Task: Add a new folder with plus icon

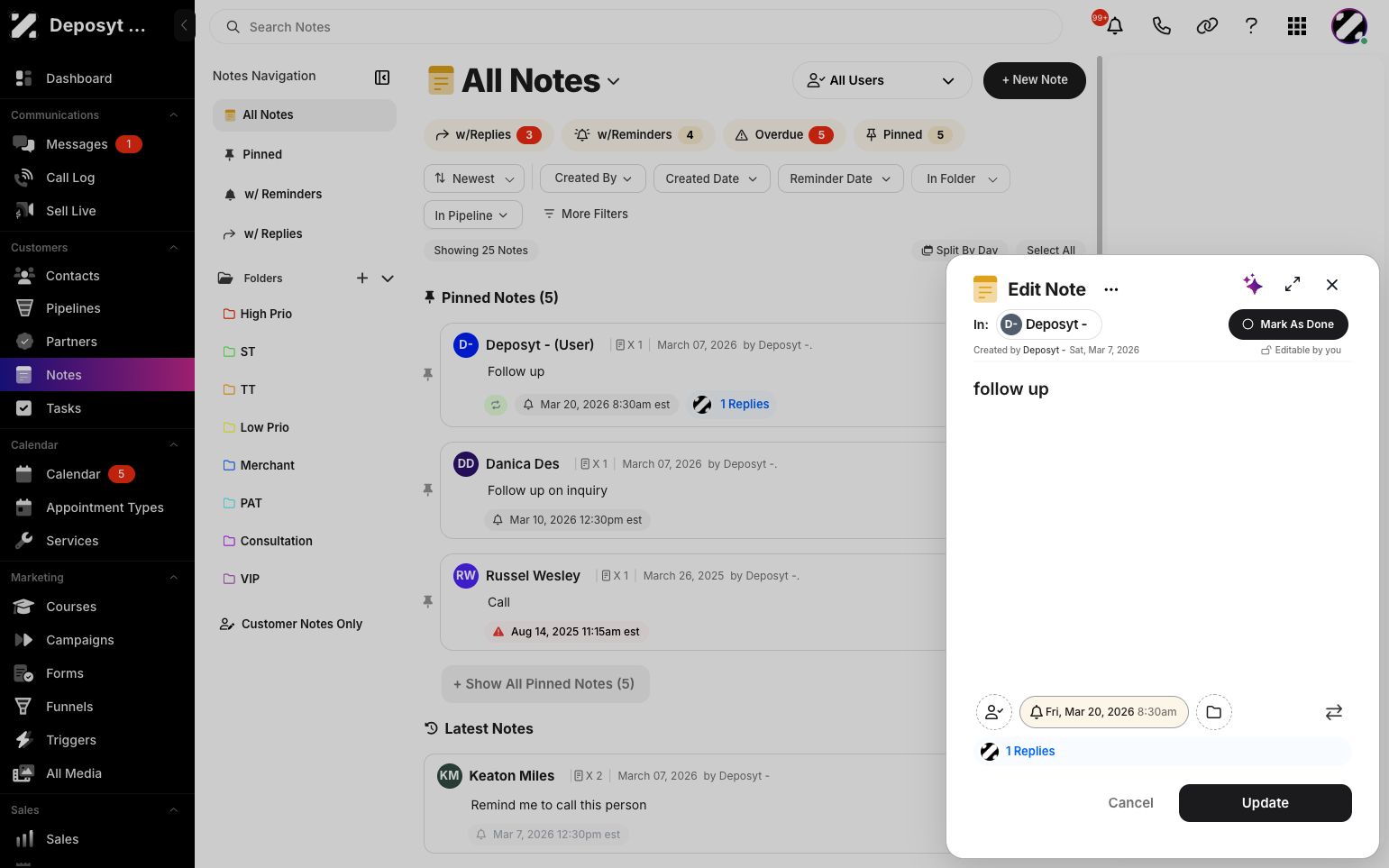Action: pyautogui.click(x=362, y=279)
